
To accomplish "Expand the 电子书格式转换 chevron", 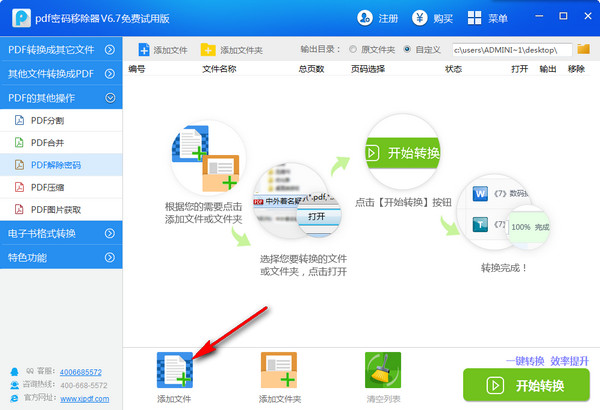I will 110,233.
